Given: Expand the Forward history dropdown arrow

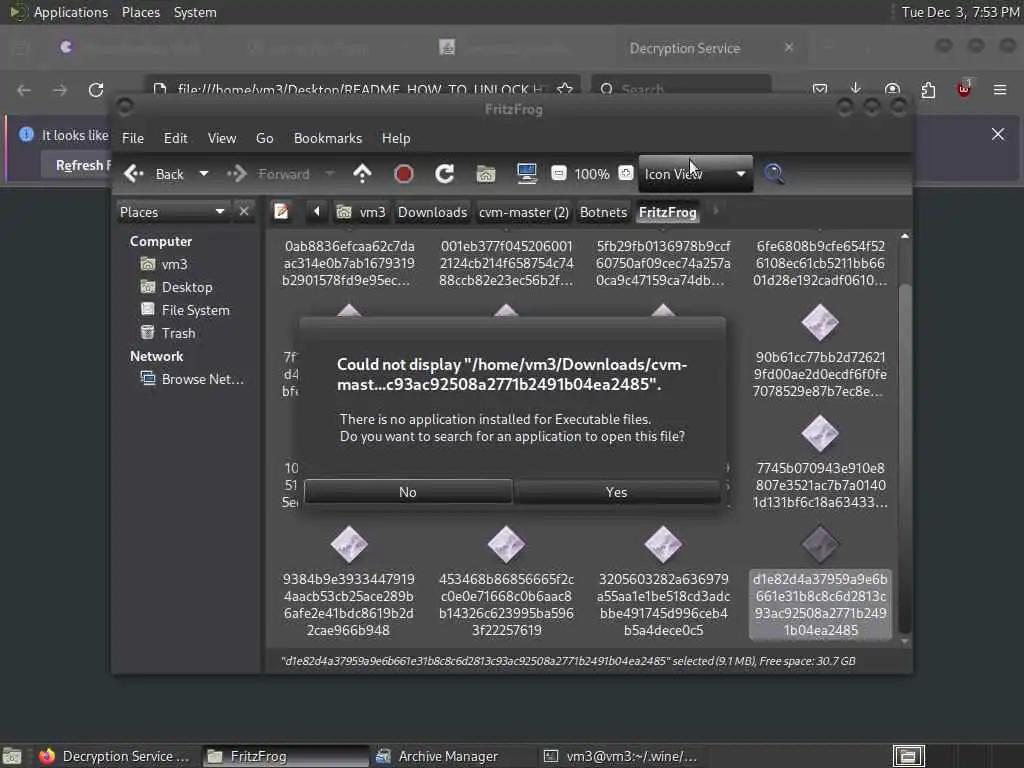Looking at the screenshot, I should [x=330, y=174].
